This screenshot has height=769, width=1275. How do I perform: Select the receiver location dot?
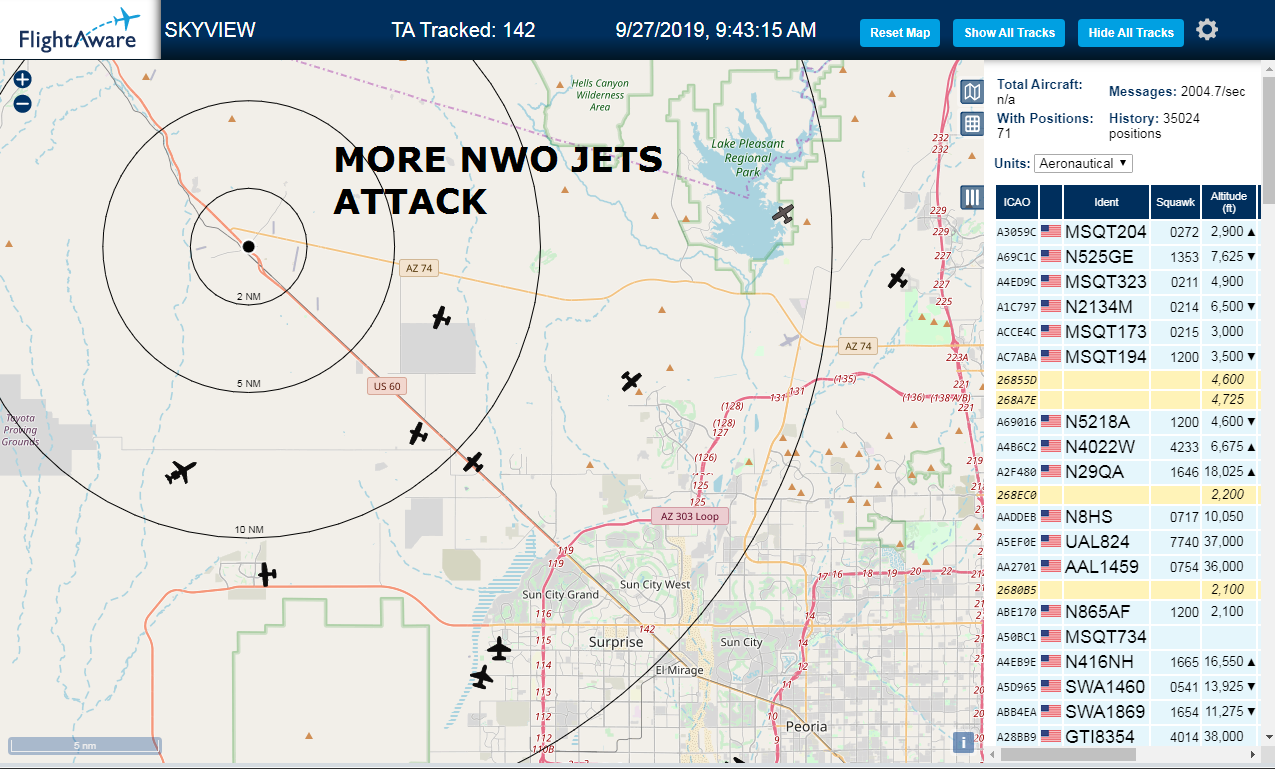pyautogui.click(x=248, y=246)
